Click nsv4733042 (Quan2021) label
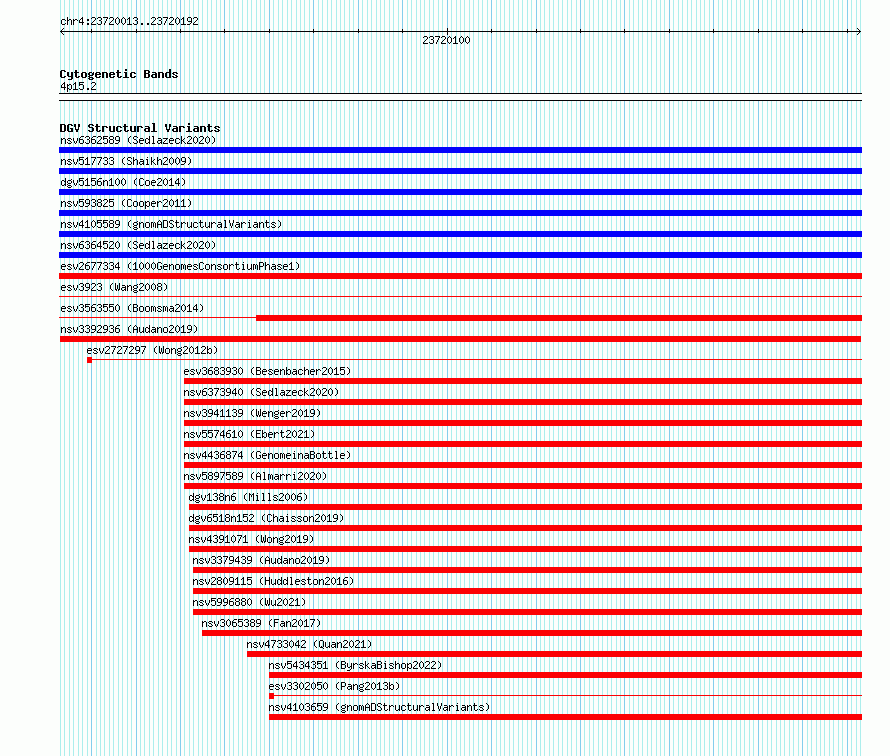The image size is (890, 756). (x=309, y=644)
